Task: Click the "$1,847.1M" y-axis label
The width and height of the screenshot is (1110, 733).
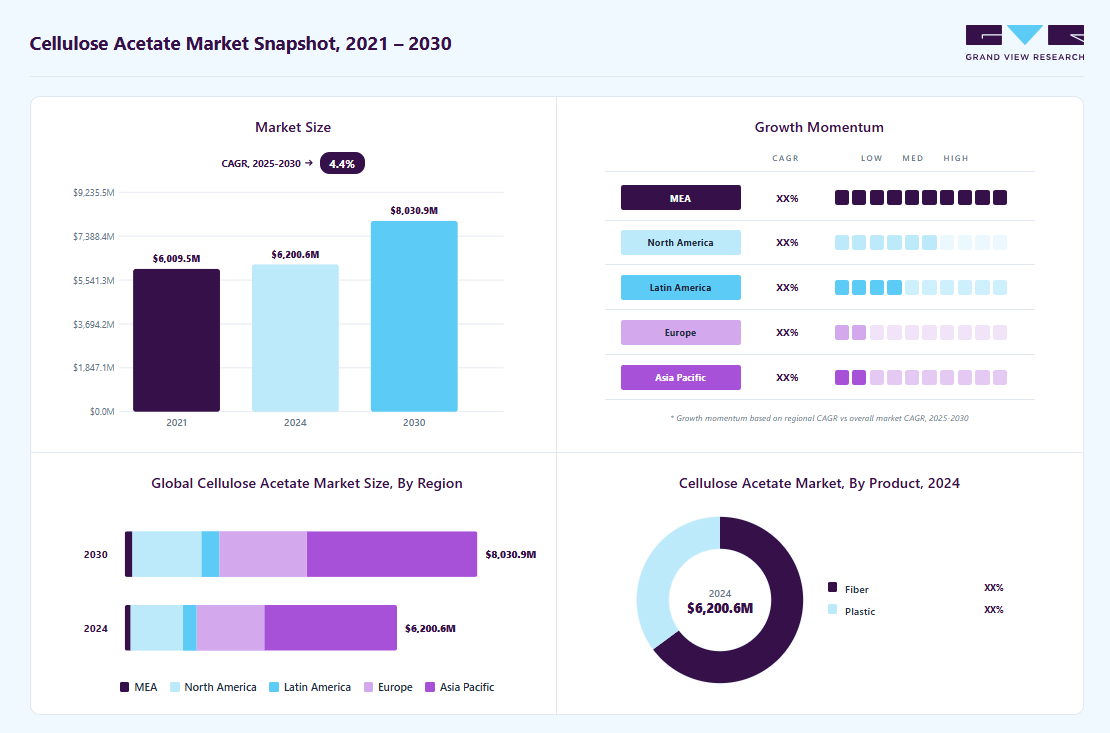Action: (93, 368)
